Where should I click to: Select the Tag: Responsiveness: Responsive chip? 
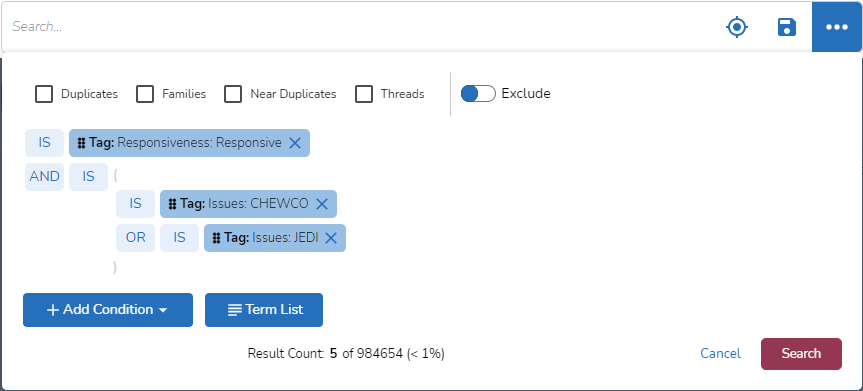(189, 143)
